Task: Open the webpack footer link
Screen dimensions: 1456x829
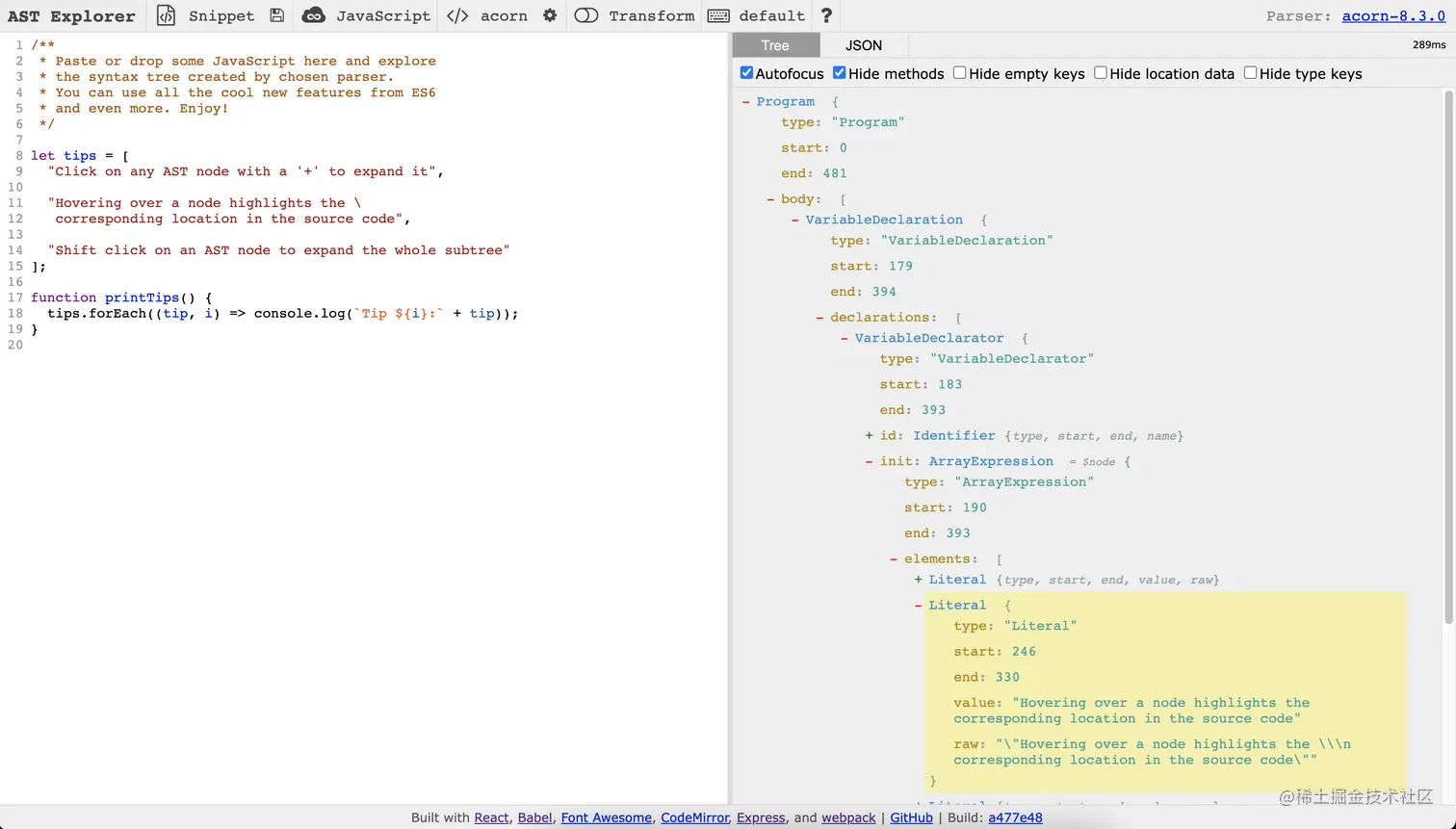Action: (848, 817)
